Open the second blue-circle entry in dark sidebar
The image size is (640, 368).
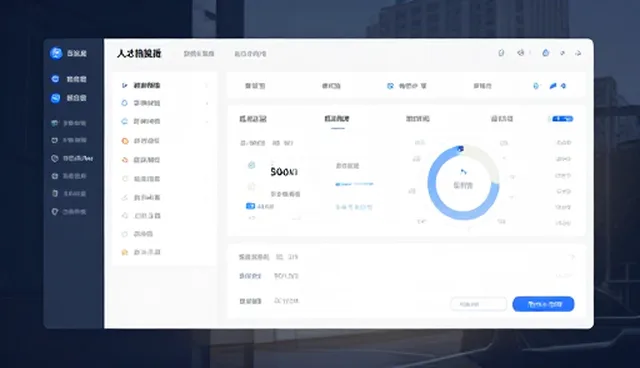69,98
